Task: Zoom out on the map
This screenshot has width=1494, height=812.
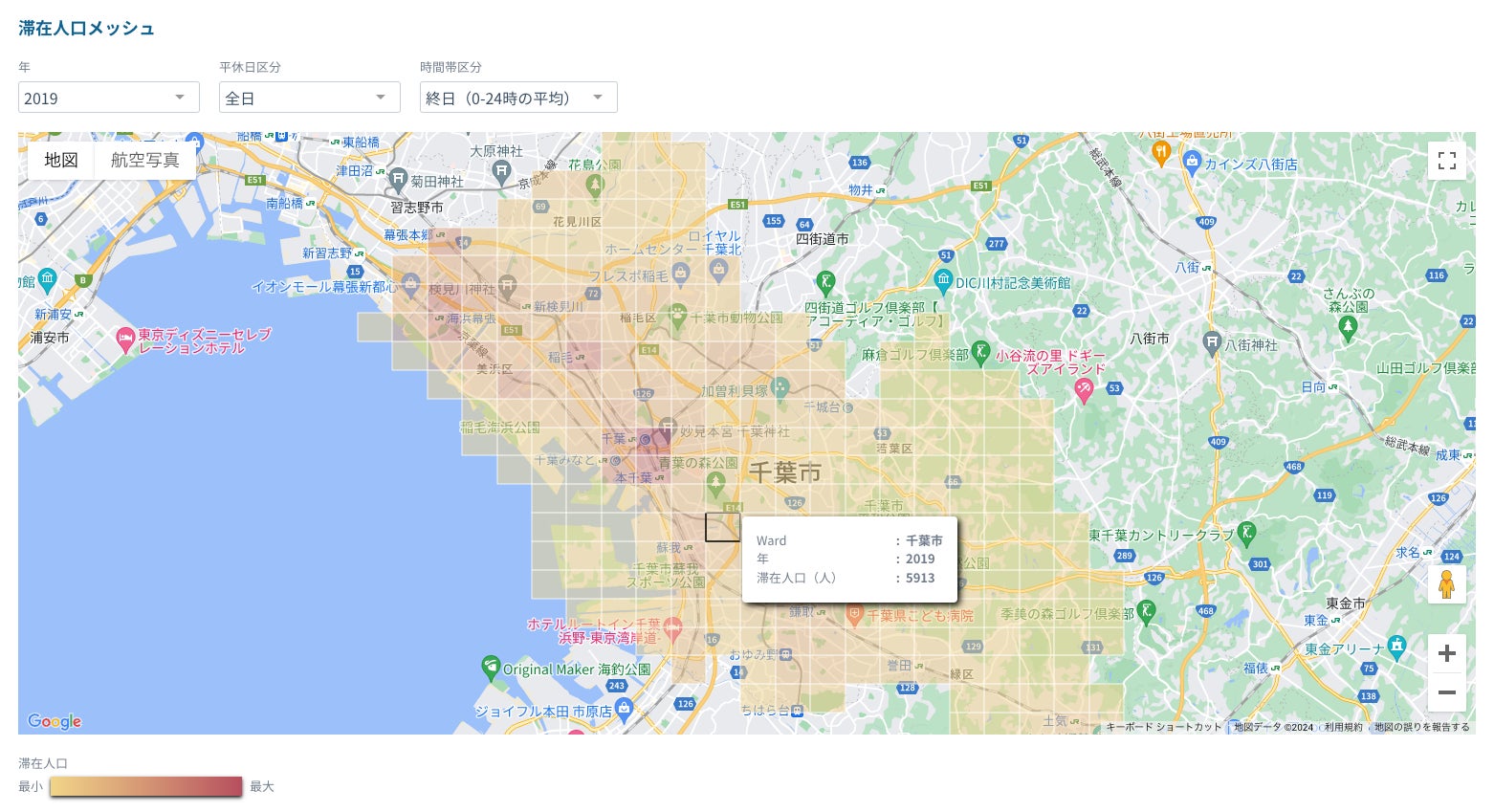Action: 1447,692
